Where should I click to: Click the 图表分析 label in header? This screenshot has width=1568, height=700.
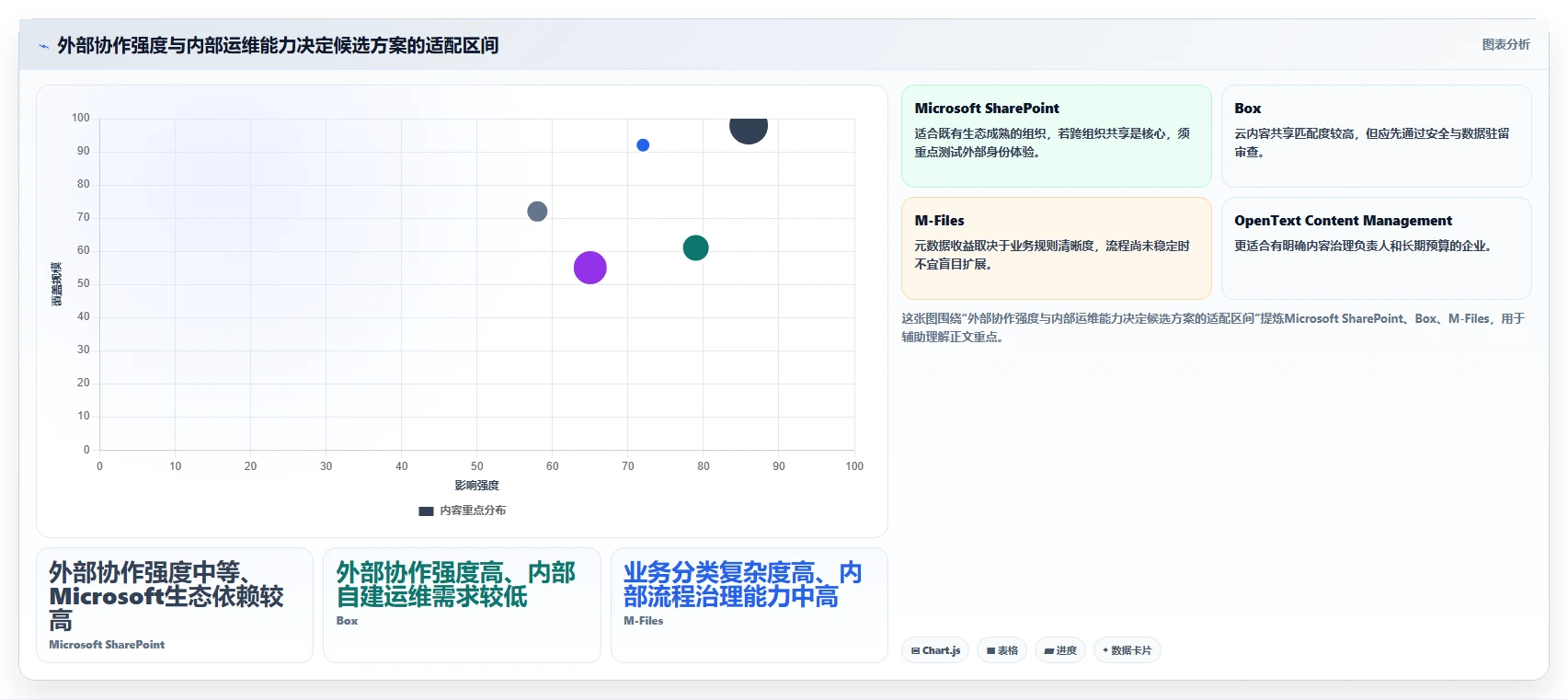1505,44
